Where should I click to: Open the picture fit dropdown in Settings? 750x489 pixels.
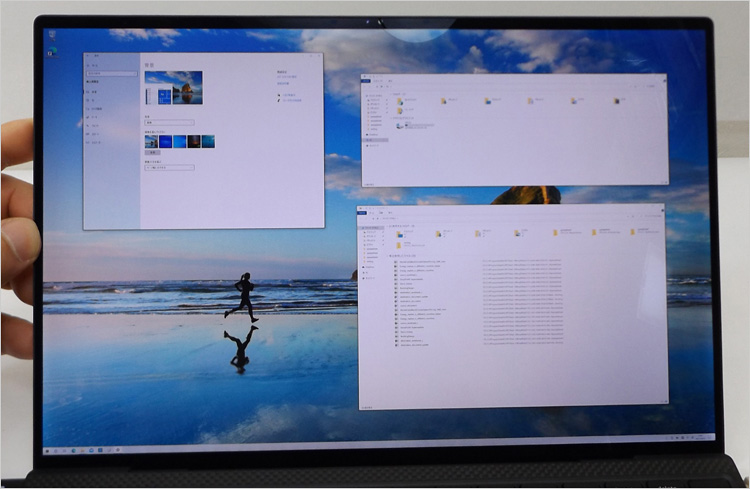pyautogui.click(x=169, y=167)
